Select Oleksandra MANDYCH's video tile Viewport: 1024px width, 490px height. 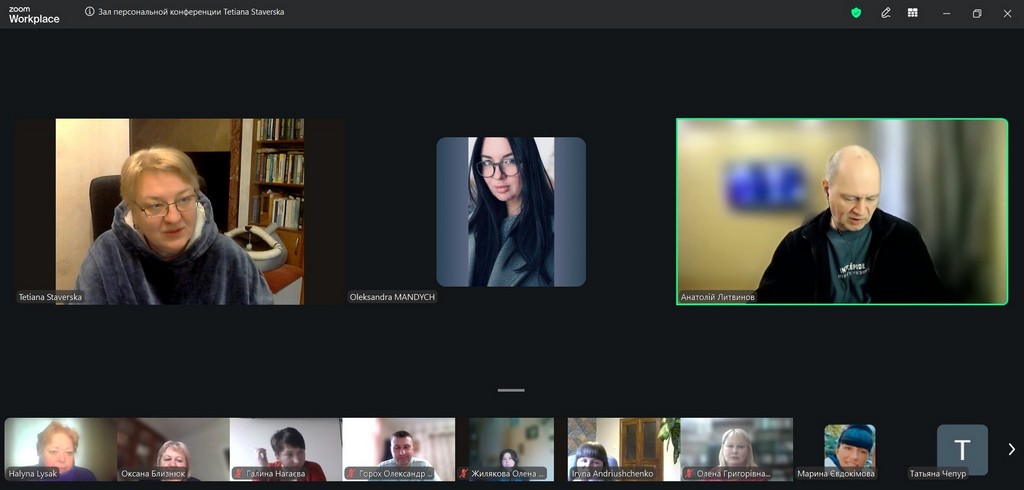(510, 212)
